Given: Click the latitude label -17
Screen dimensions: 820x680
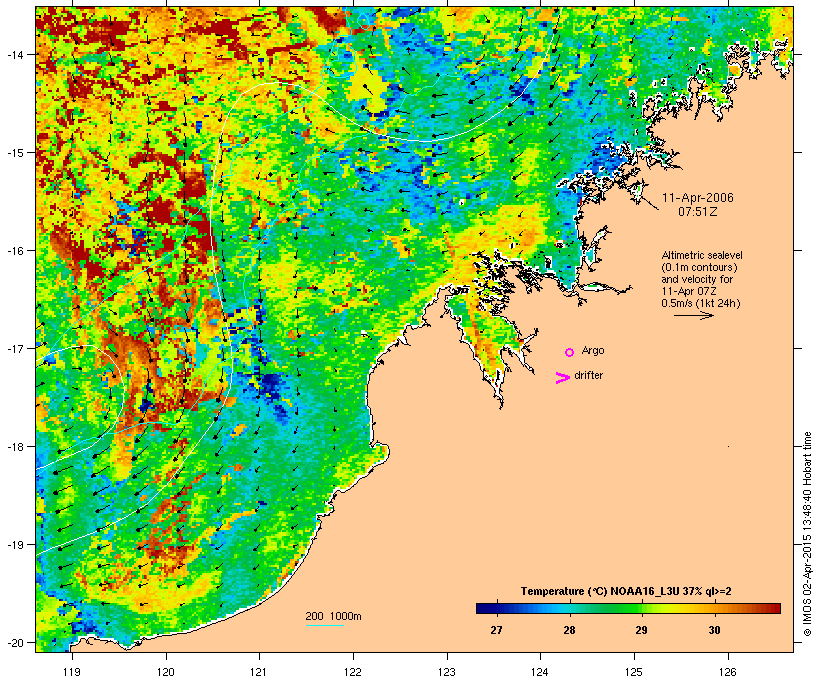Looking at the screenshot, I should [x=14, y=348].
